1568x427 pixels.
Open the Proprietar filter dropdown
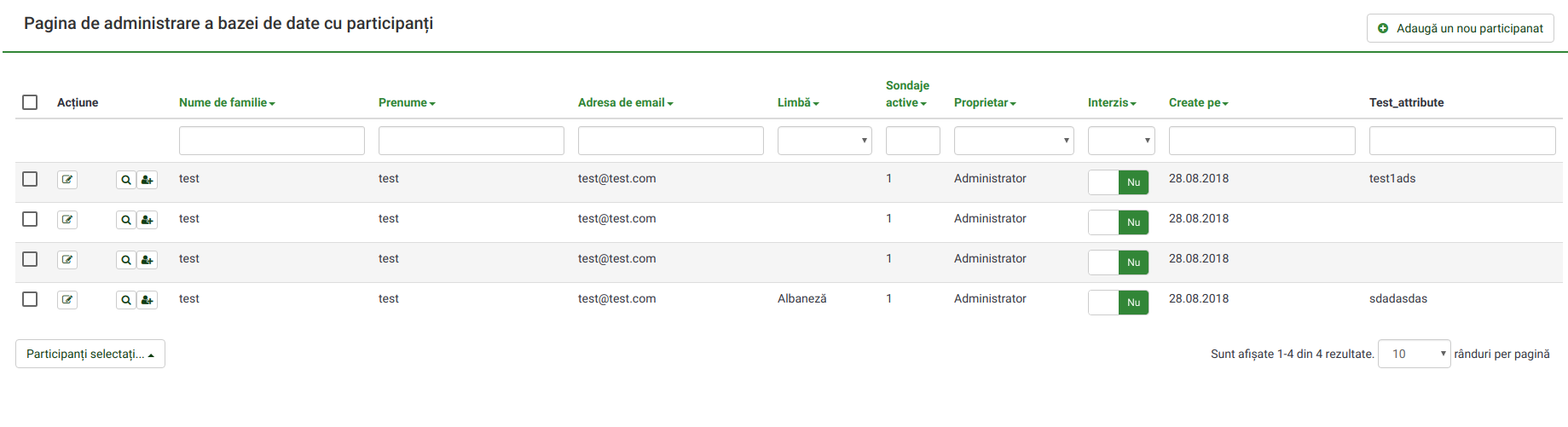(x=1013, y=141)
